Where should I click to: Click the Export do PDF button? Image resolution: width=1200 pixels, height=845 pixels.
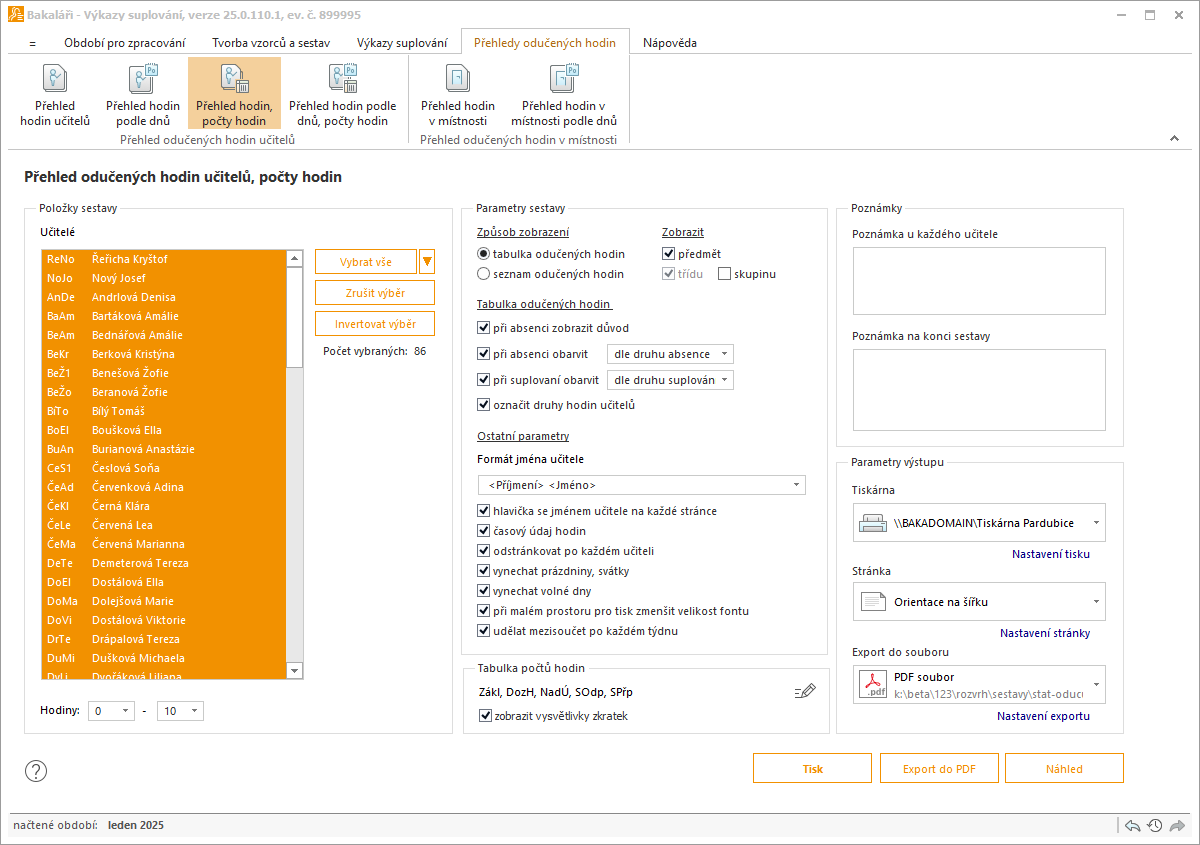939,769
